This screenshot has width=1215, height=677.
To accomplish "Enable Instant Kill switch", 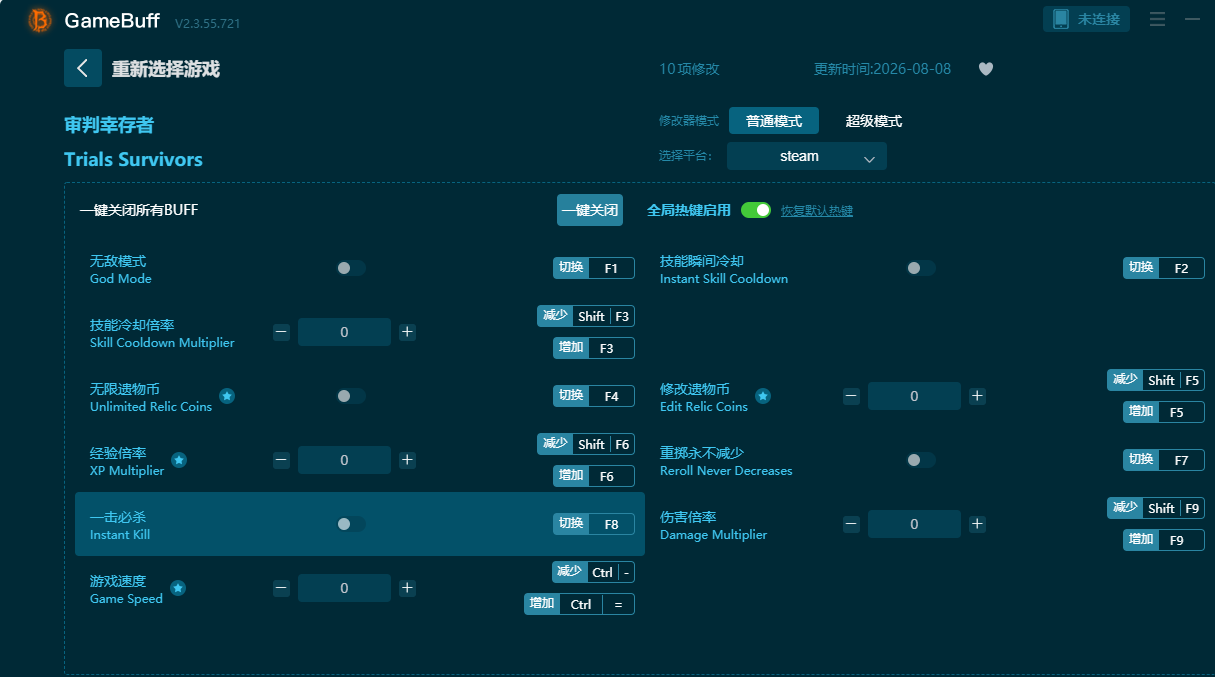I will click(x=351, y=524).
